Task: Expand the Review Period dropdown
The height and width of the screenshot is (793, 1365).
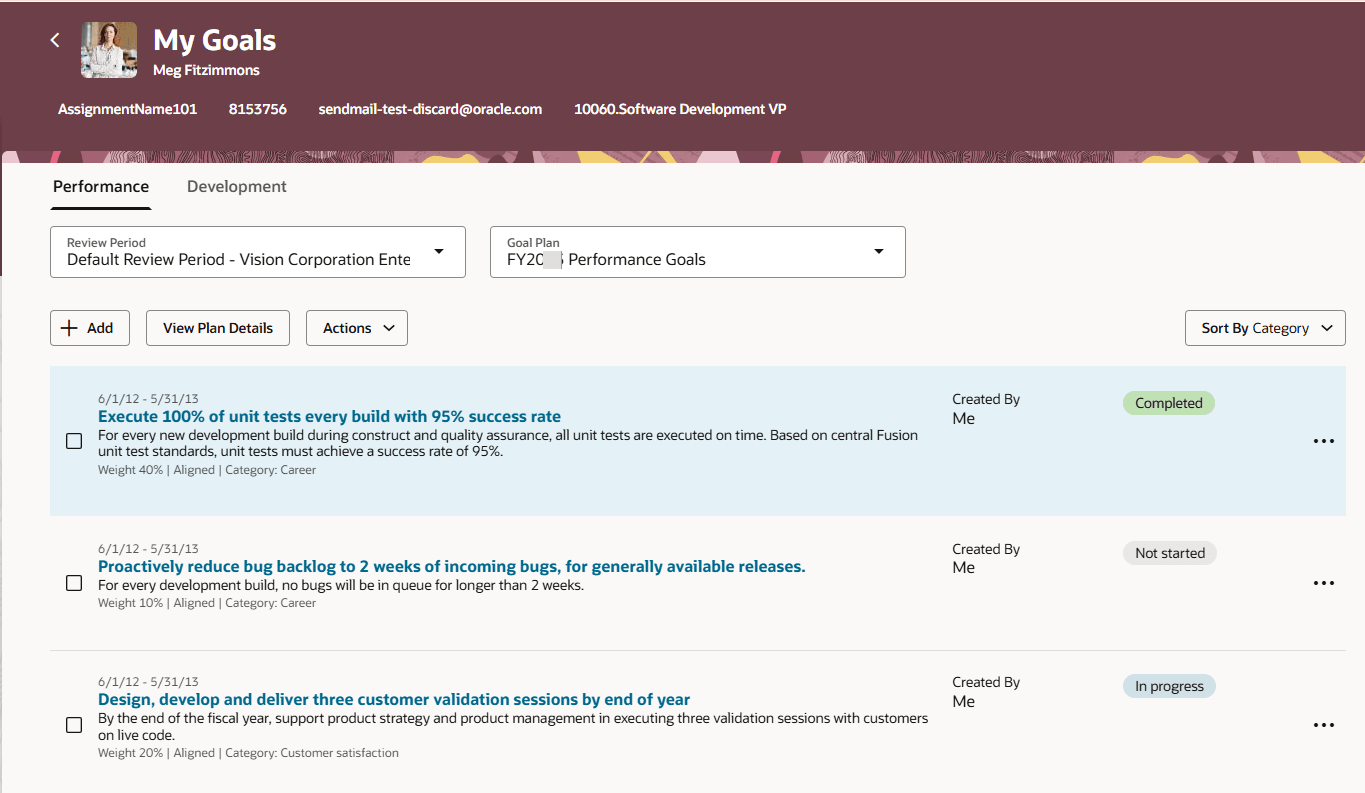Action: [438, 252]
